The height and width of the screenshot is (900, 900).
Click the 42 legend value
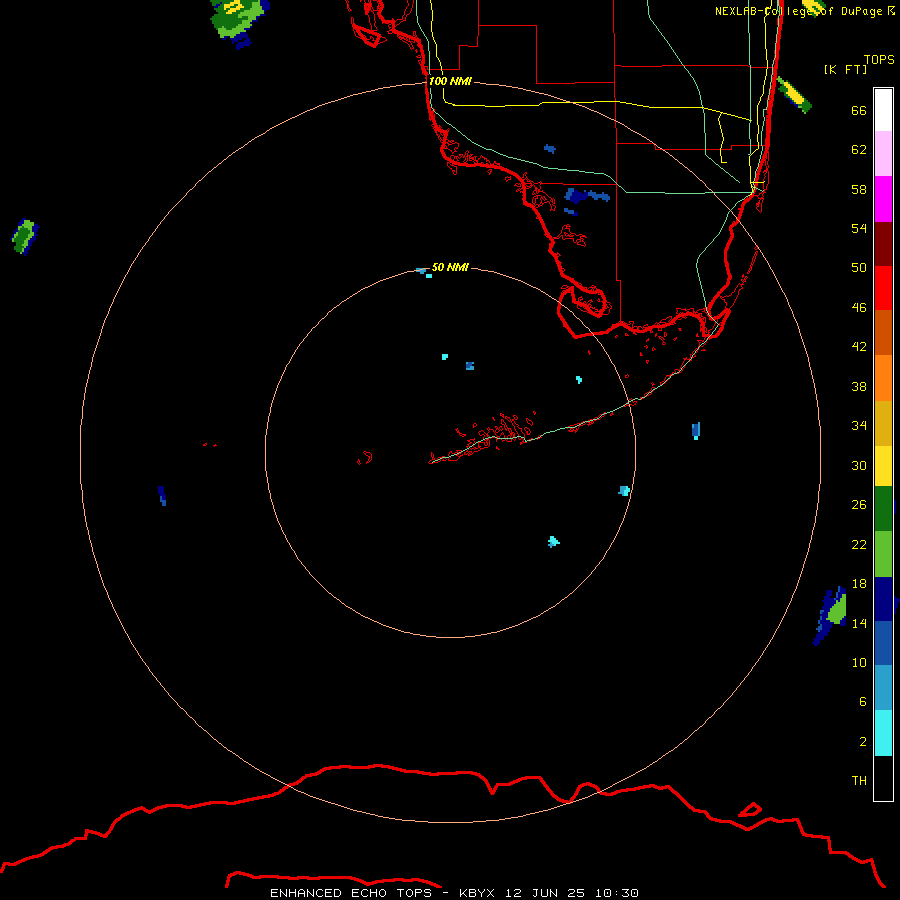pos(859,346)
